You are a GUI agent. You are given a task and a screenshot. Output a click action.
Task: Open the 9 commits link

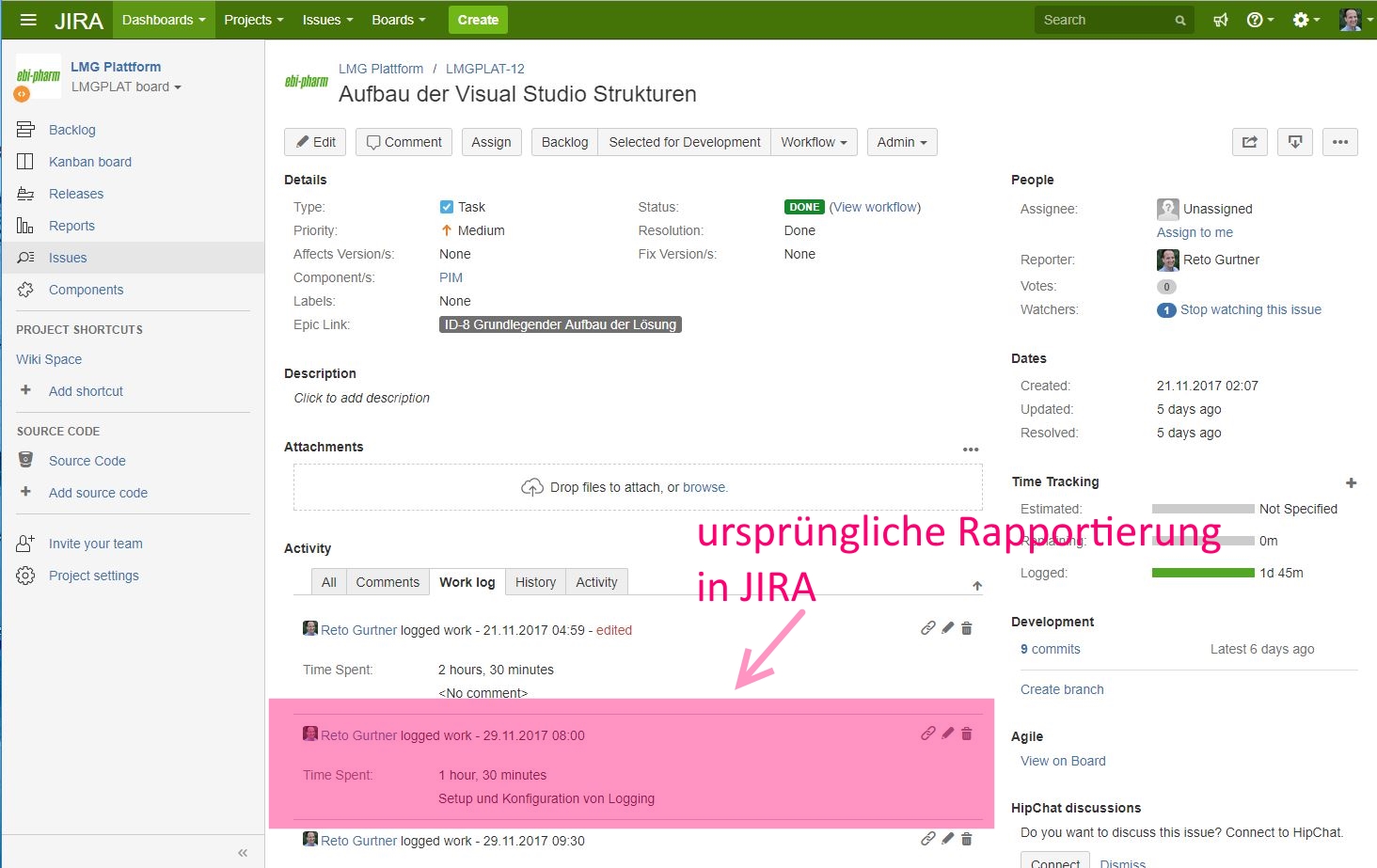1051,649
